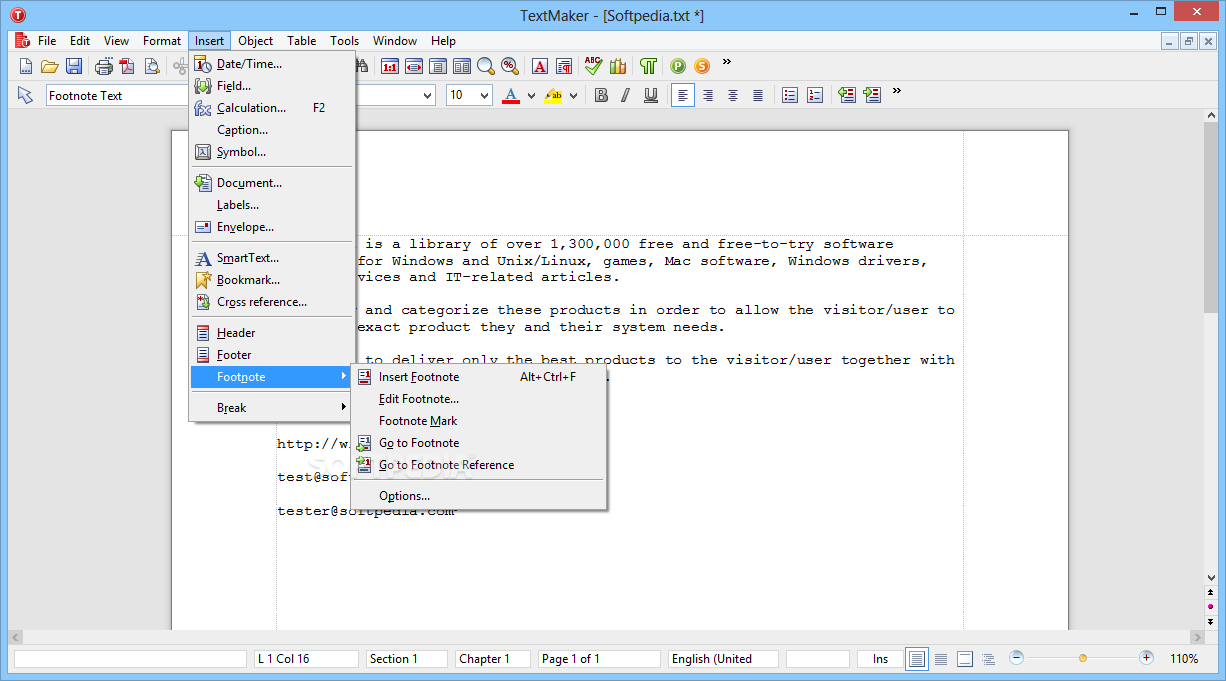This screenshot has width=1226, height=681.
Task: Click the Zoom magnifier toolbar icon
Action: pyautogui.click(x=486, y=67)
